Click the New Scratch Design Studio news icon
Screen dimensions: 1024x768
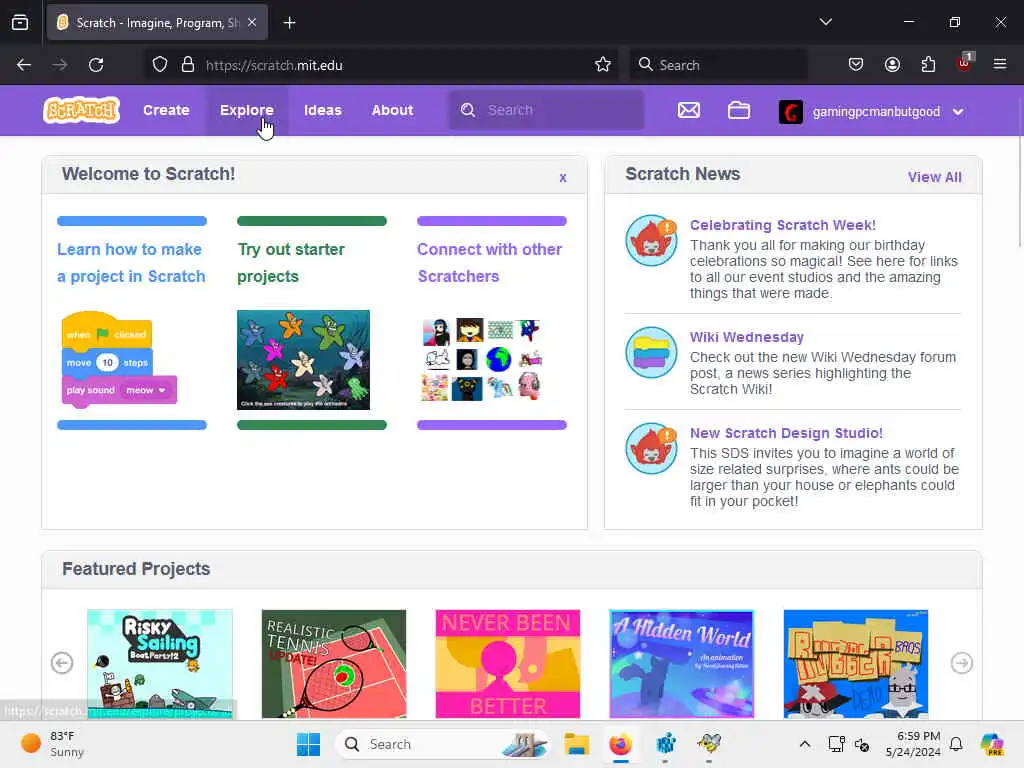651,449
